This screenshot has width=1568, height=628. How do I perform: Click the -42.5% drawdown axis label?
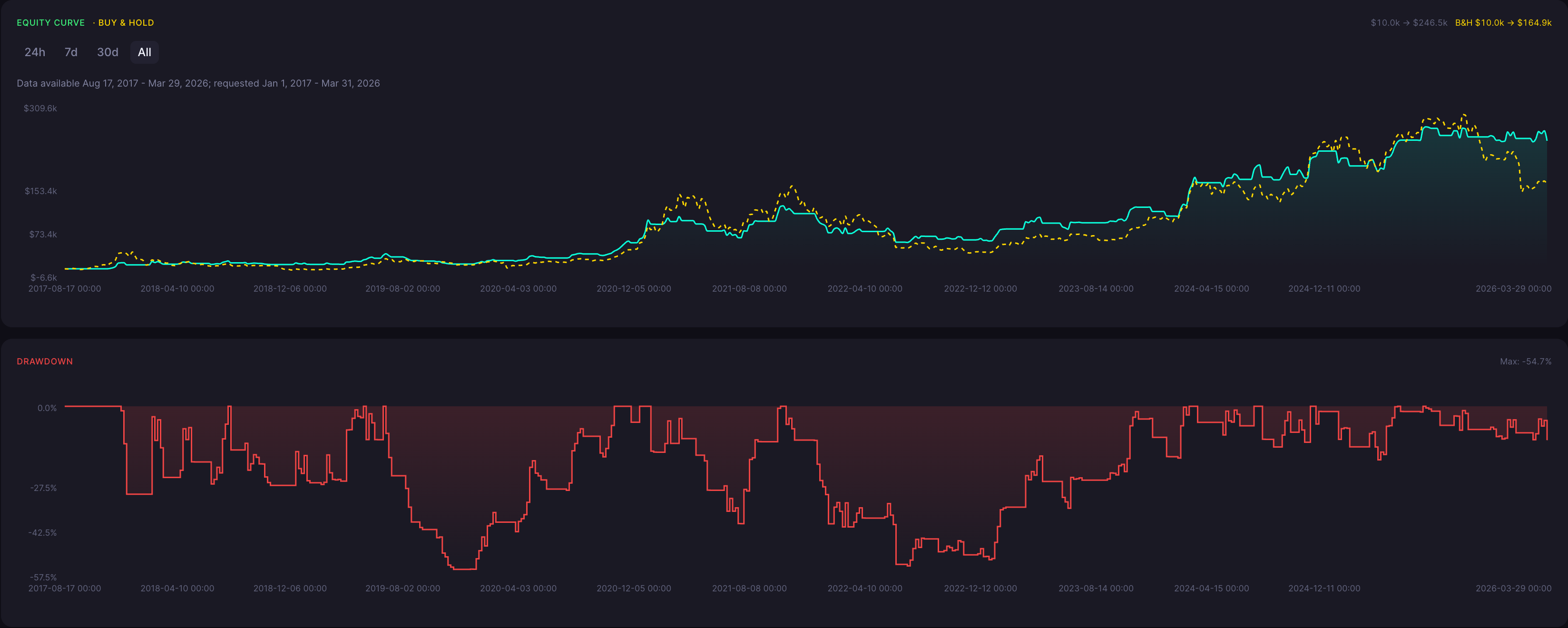43,532
